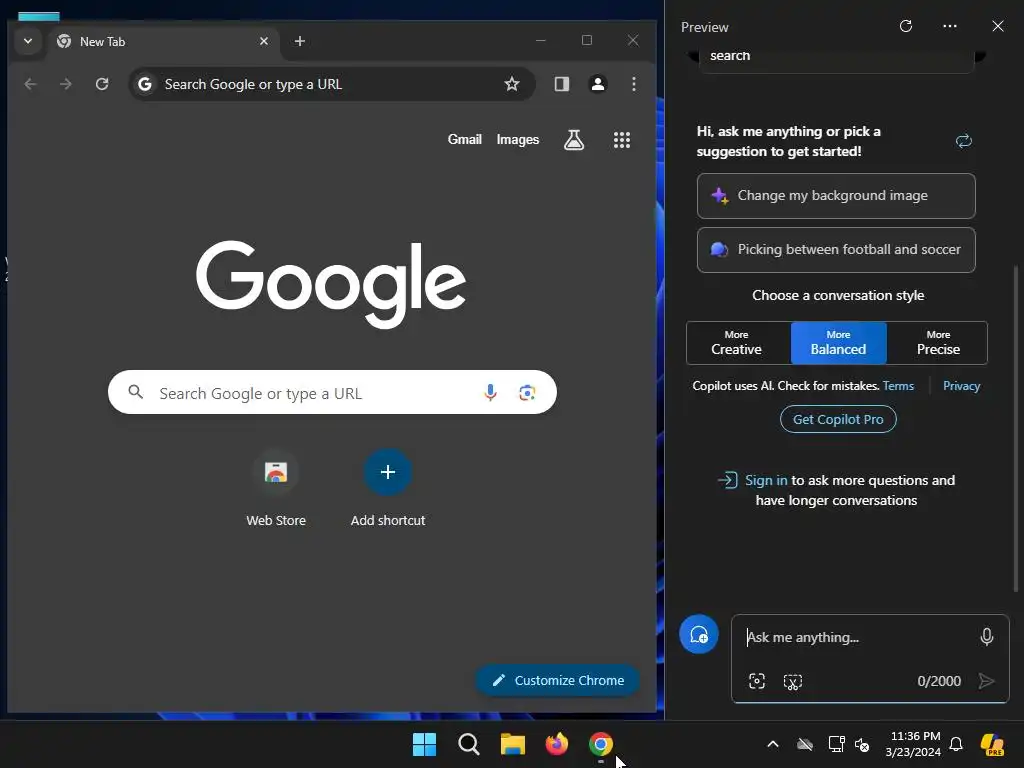Select Picking between football and soccer

[836, 250]
